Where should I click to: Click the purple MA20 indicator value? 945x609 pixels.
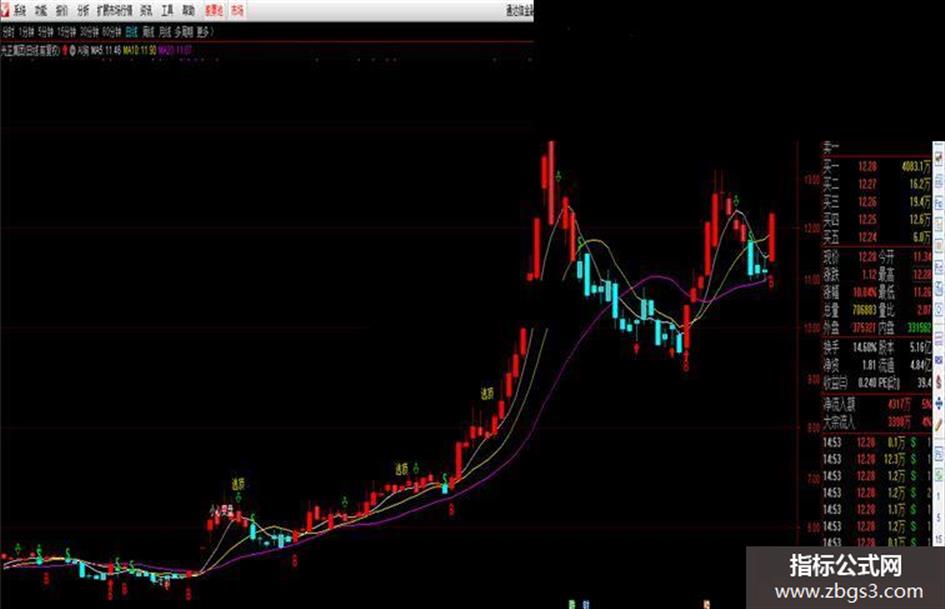coord(175,51)
